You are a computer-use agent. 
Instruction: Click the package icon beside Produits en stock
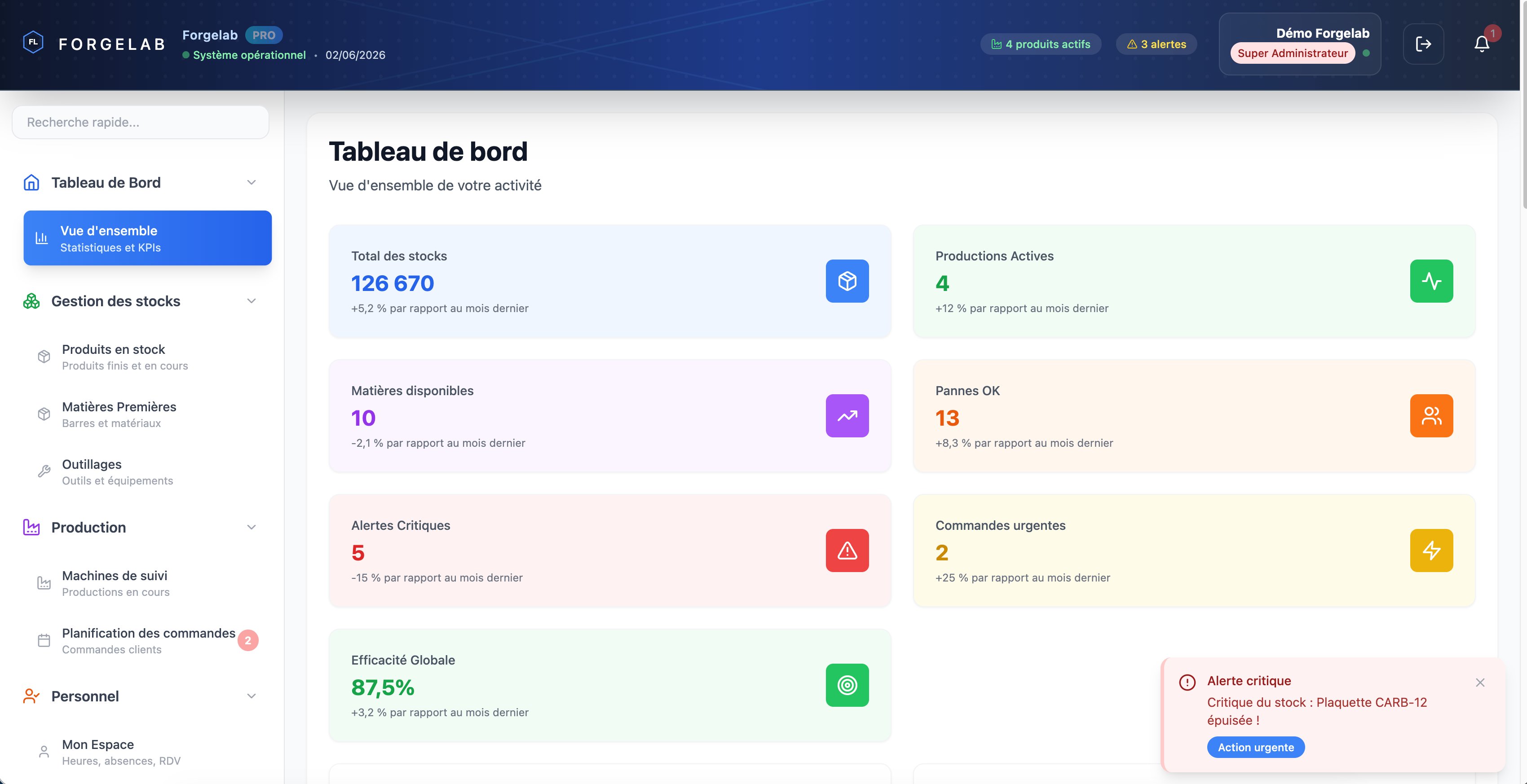click(x=44, y=357)
